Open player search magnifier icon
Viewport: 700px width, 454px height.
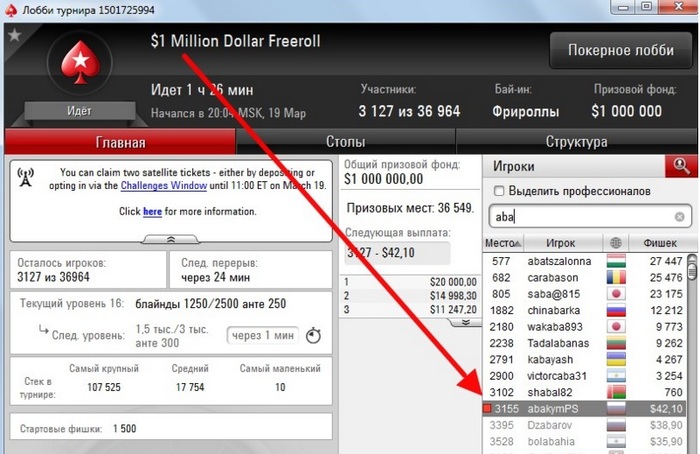click(x=681, y=166)
